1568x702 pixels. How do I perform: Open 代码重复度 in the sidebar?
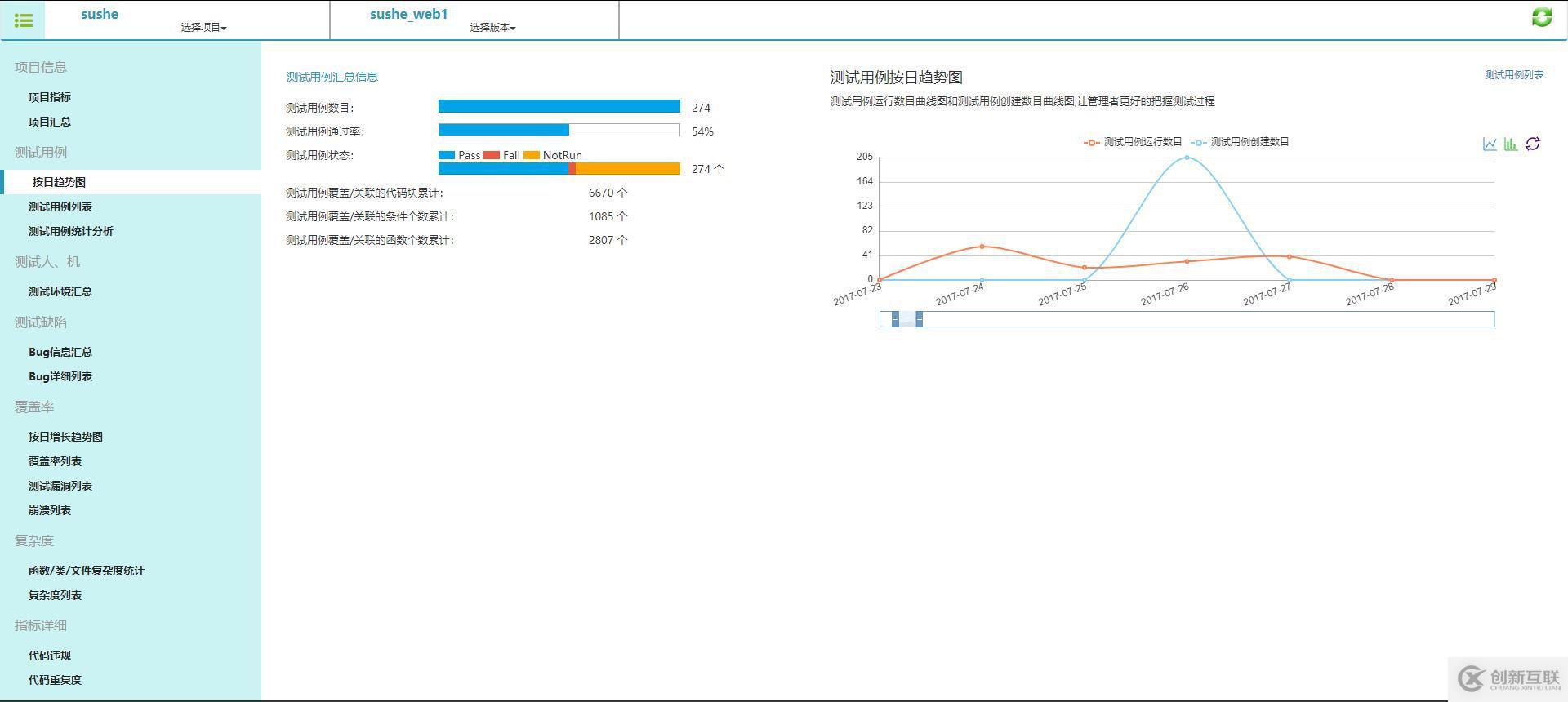(x=55, y=680)
